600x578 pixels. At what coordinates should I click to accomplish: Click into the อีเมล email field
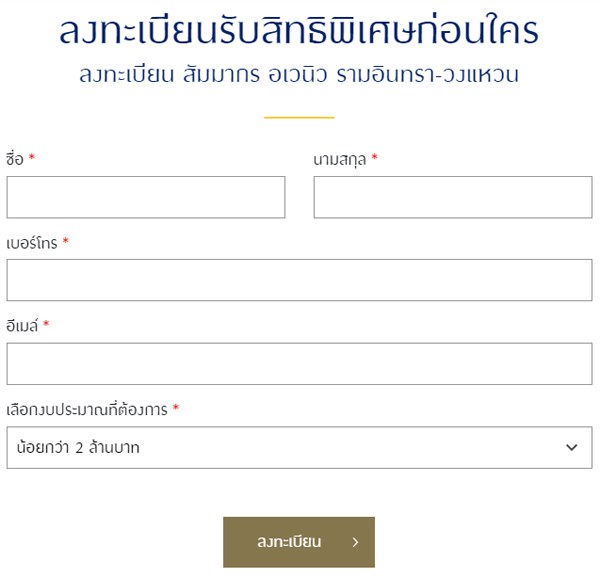coord(299,364)
